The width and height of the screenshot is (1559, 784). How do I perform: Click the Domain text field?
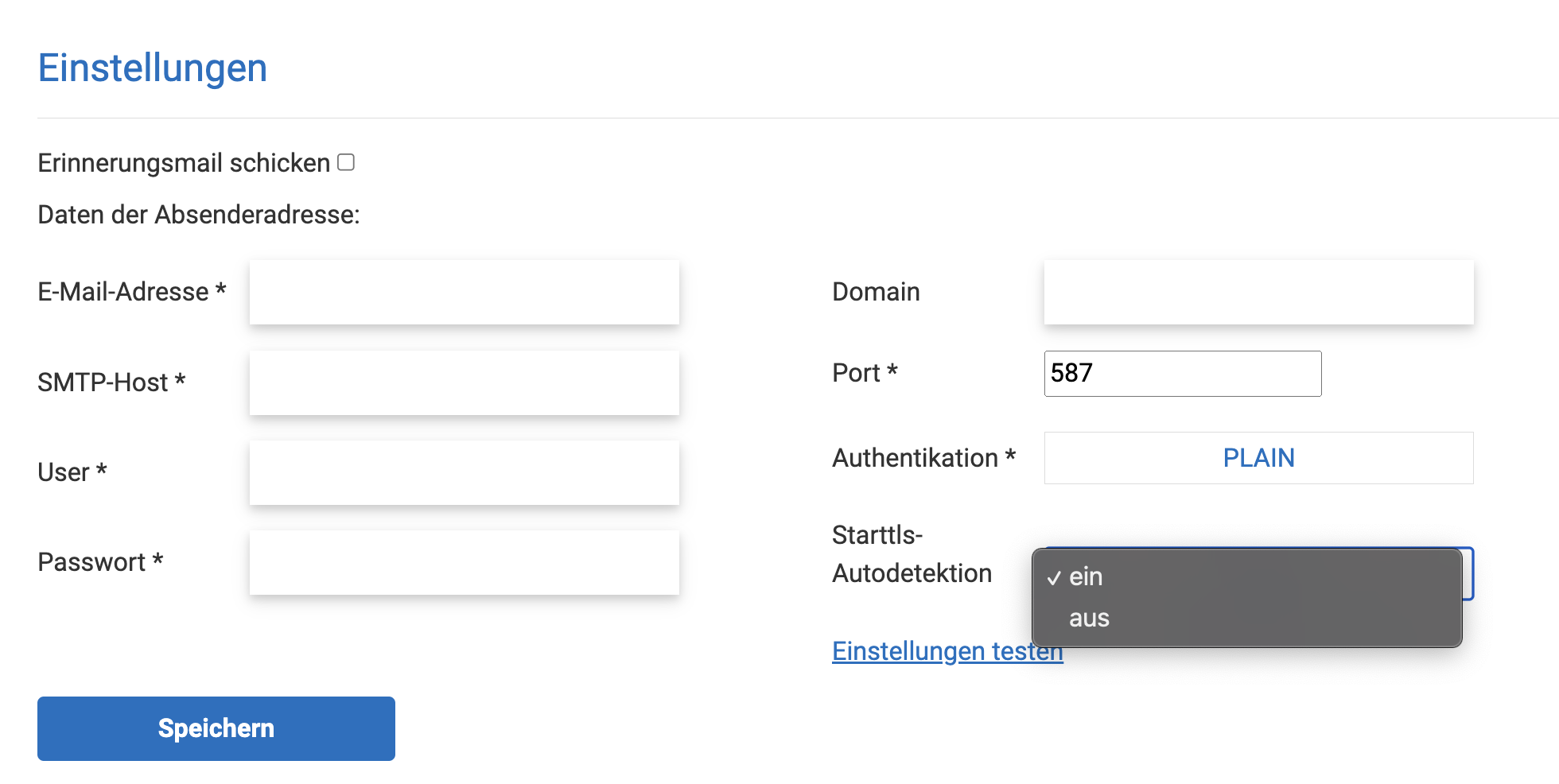[x=1258, y=292]
